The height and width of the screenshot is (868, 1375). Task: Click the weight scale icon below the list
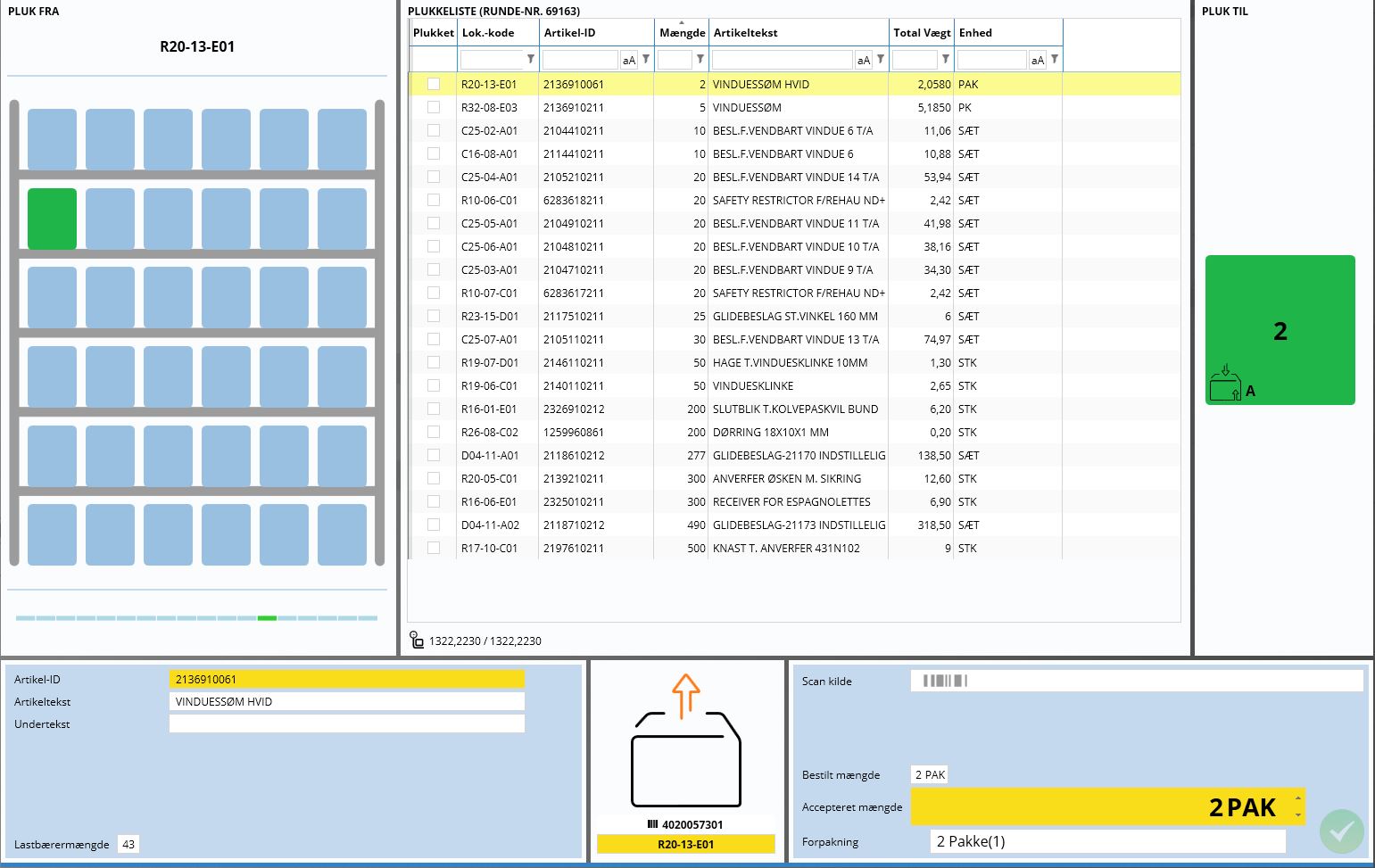(417, 640)
